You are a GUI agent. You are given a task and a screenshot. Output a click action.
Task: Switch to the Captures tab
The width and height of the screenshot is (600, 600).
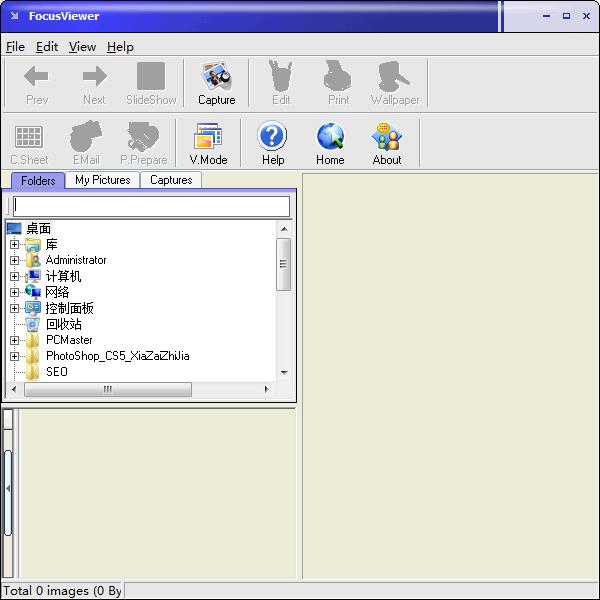[171, 180]
